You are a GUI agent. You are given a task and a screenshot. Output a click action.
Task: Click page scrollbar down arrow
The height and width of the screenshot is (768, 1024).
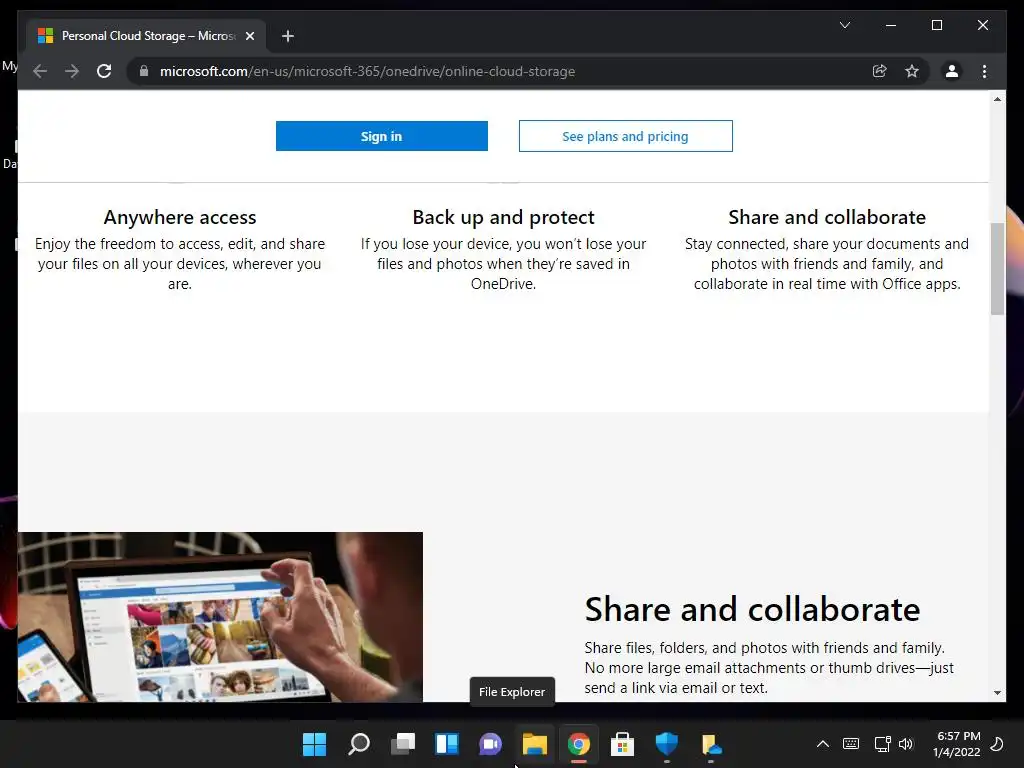tap(997, 692)
